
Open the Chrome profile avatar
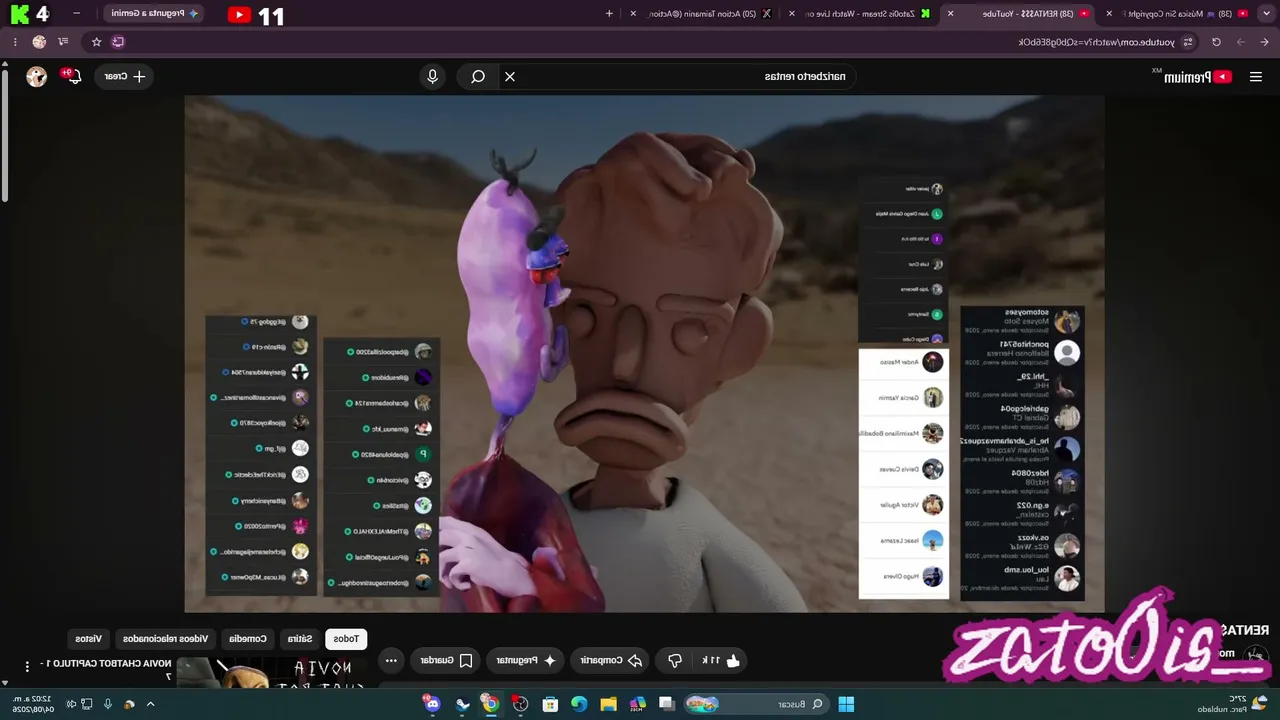pos(39,42)
